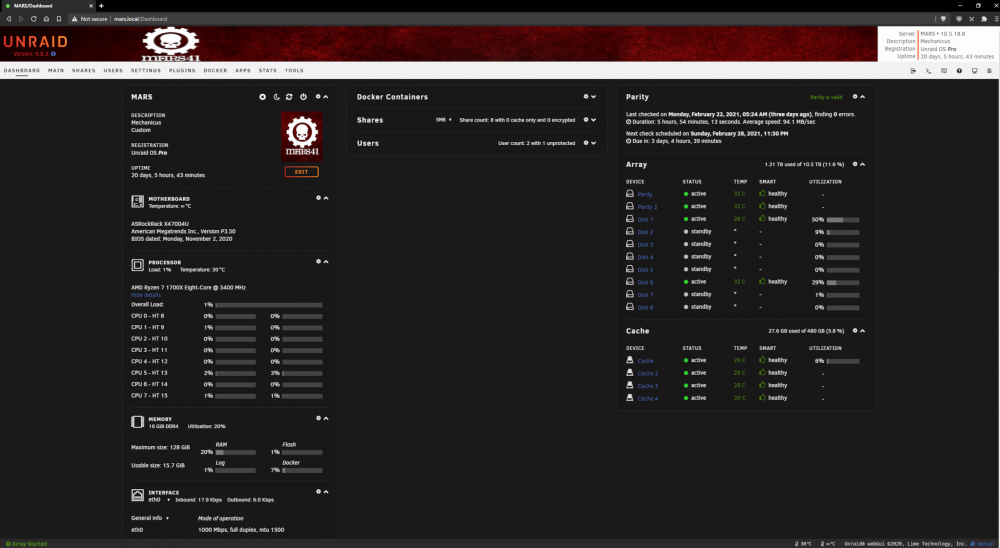The width and height of the screenshot is (1000, 548).
Task: Click the info icon in the top toolbar
Action: click(959, 71)
